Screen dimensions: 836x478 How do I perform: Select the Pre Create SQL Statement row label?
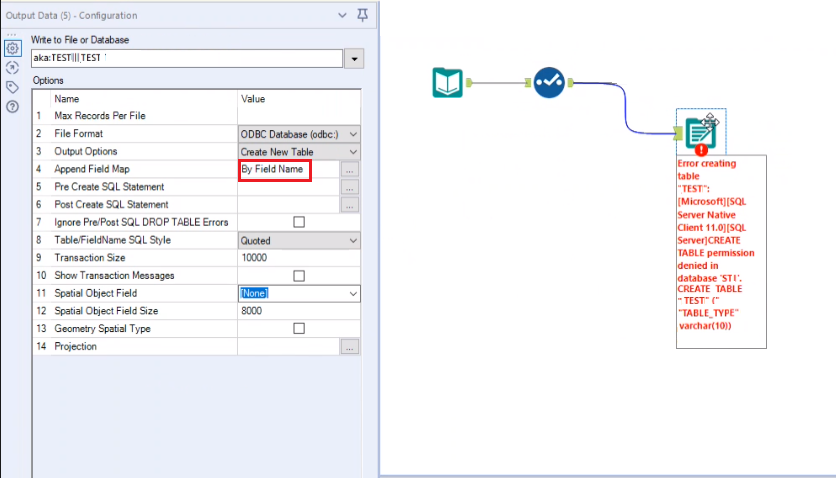109,187
